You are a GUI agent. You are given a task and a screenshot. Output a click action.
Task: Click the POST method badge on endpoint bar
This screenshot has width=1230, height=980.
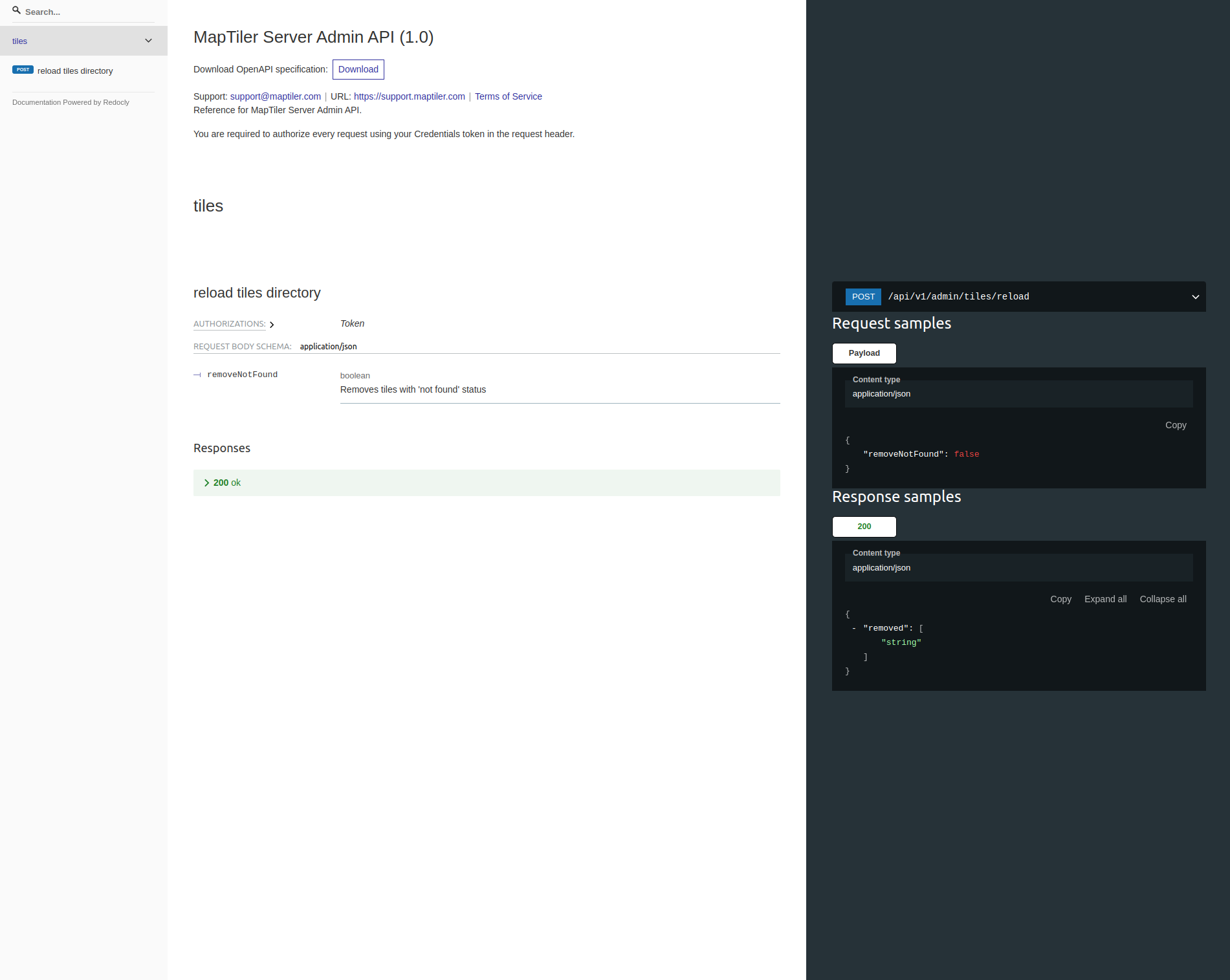(862, 297)
